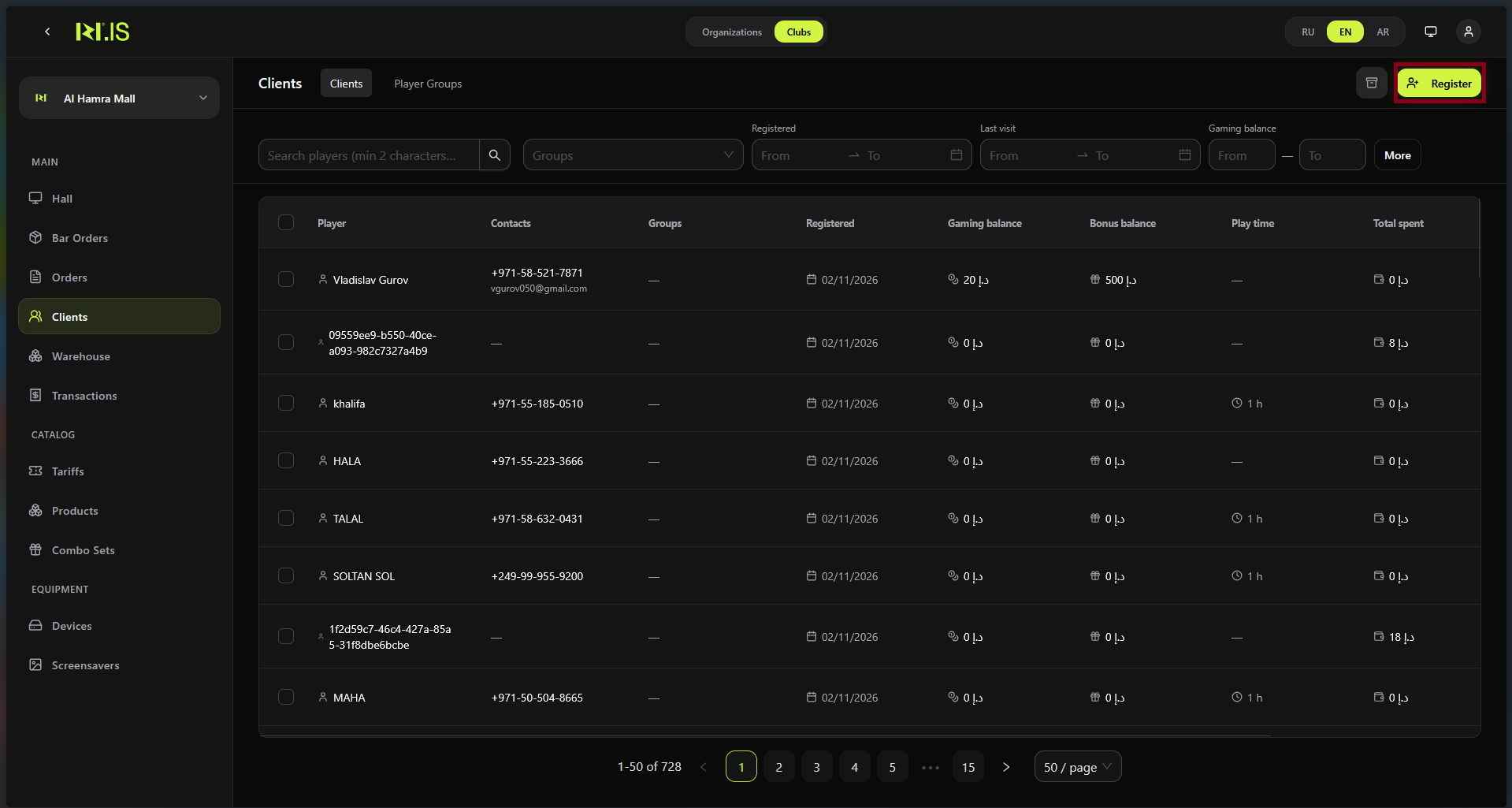Click the More filters button

[x=1397, y=155]
